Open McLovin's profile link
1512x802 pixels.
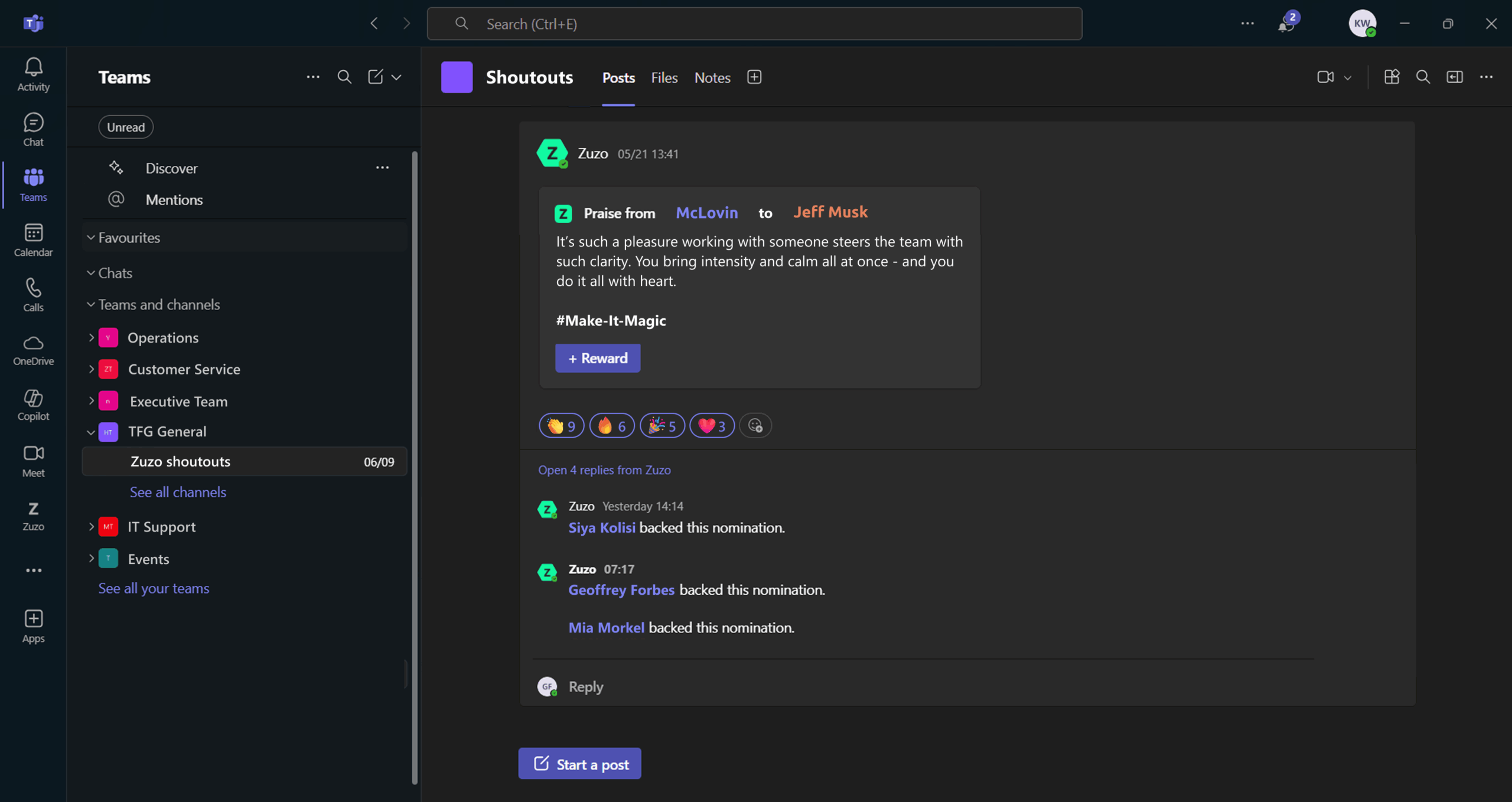[x=706, y=213]
